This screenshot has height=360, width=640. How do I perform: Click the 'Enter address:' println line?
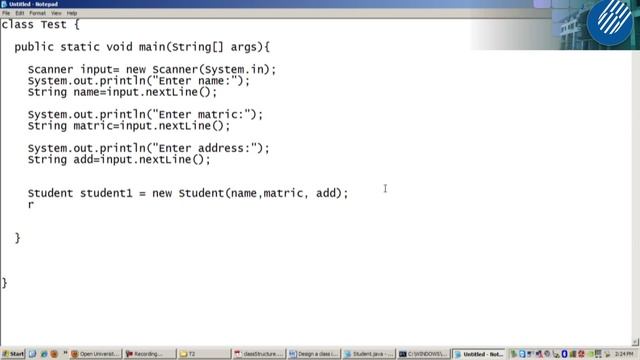coord(149,148)
